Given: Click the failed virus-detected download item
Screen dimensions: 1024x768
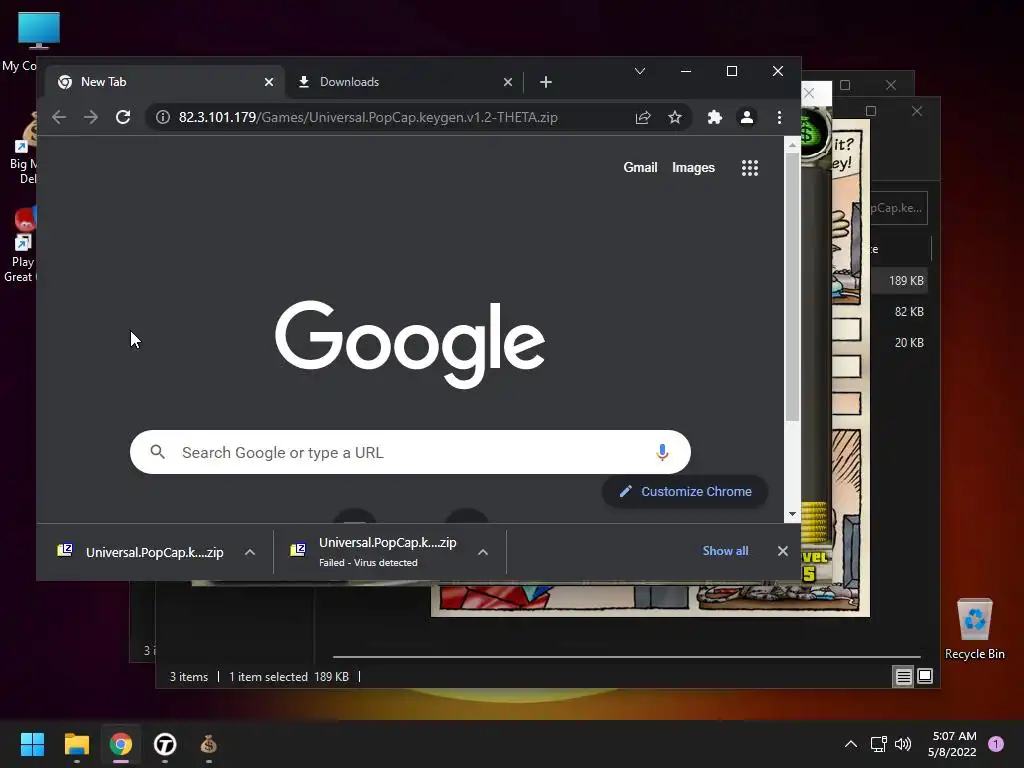Looking at the screenshot, I should pyautogui.click(x=374, y=552).
